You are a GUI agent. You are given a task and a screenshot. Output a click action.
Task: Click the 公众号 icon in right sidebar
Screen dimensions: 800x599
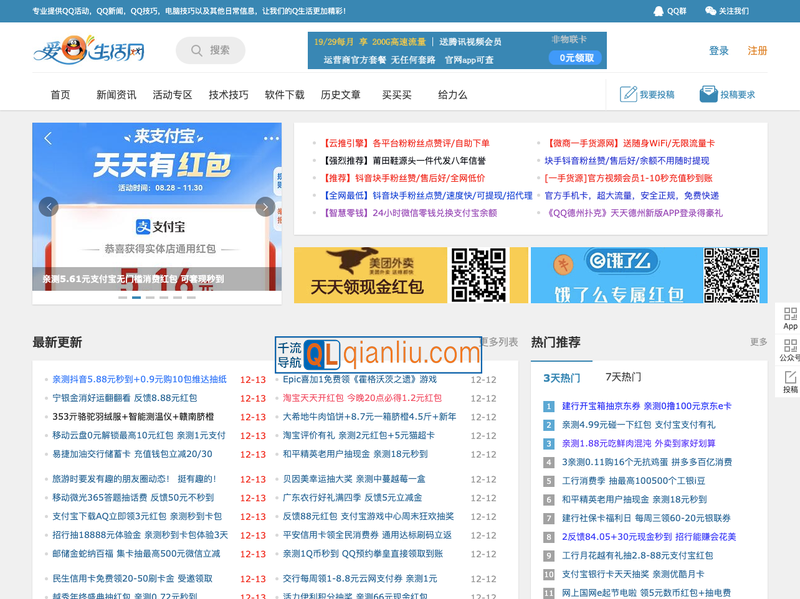coord(790,344)
